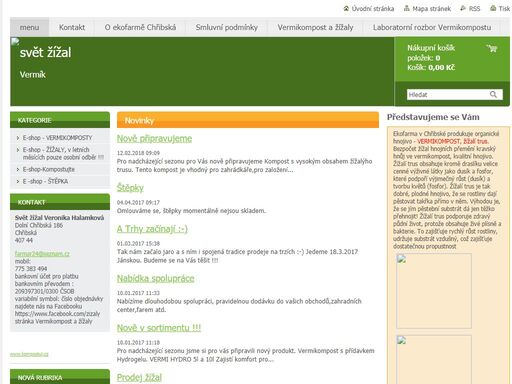This screenshot has width=512, height=384.
Task: Open the Nabídka spolupráce article
Action: [x=155, y=278]
